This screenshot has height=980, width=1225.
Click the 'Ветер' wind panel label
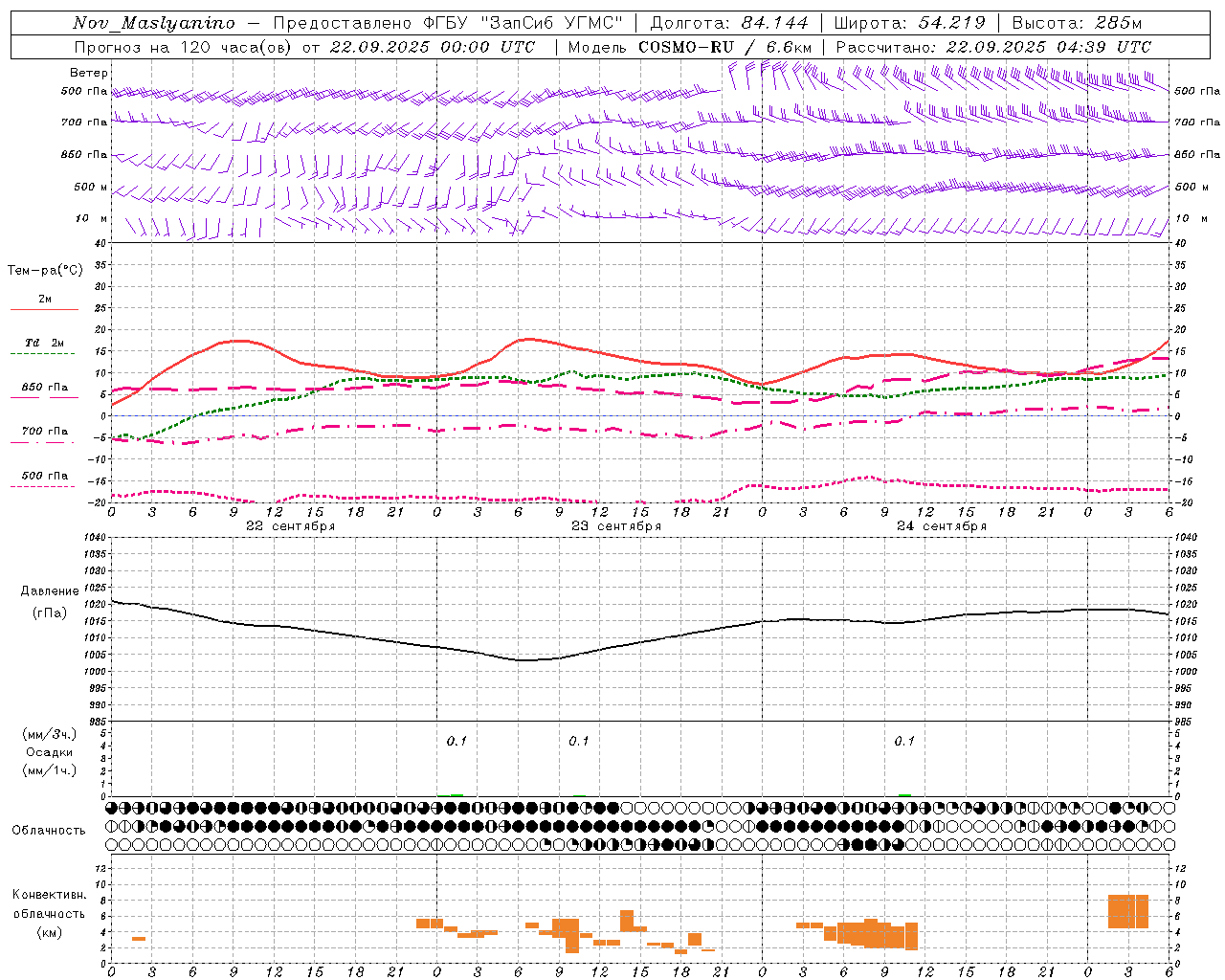pyautogui.click(x=89, y=73)
